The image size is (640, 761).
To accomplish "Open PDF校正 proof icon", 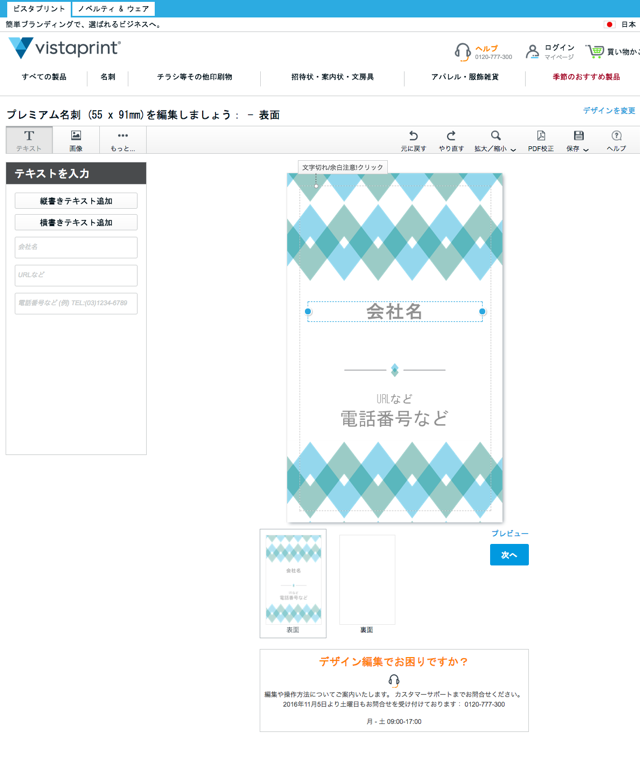I will tap(541, 136).
